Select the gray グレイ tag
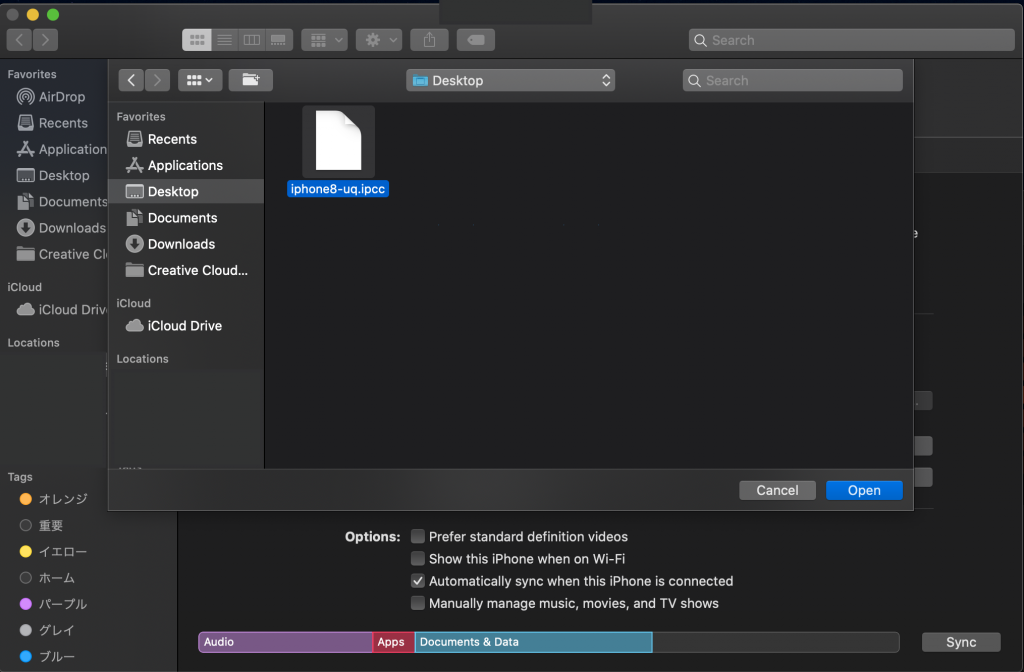 [48, 630]
